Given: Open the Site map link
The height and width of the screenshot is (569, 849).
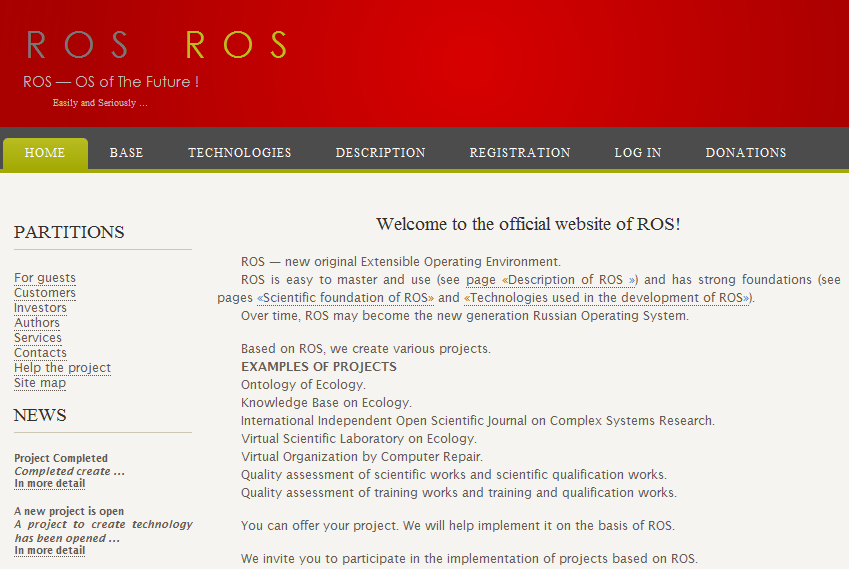Looking at the screenshot, I should (40, 383).
